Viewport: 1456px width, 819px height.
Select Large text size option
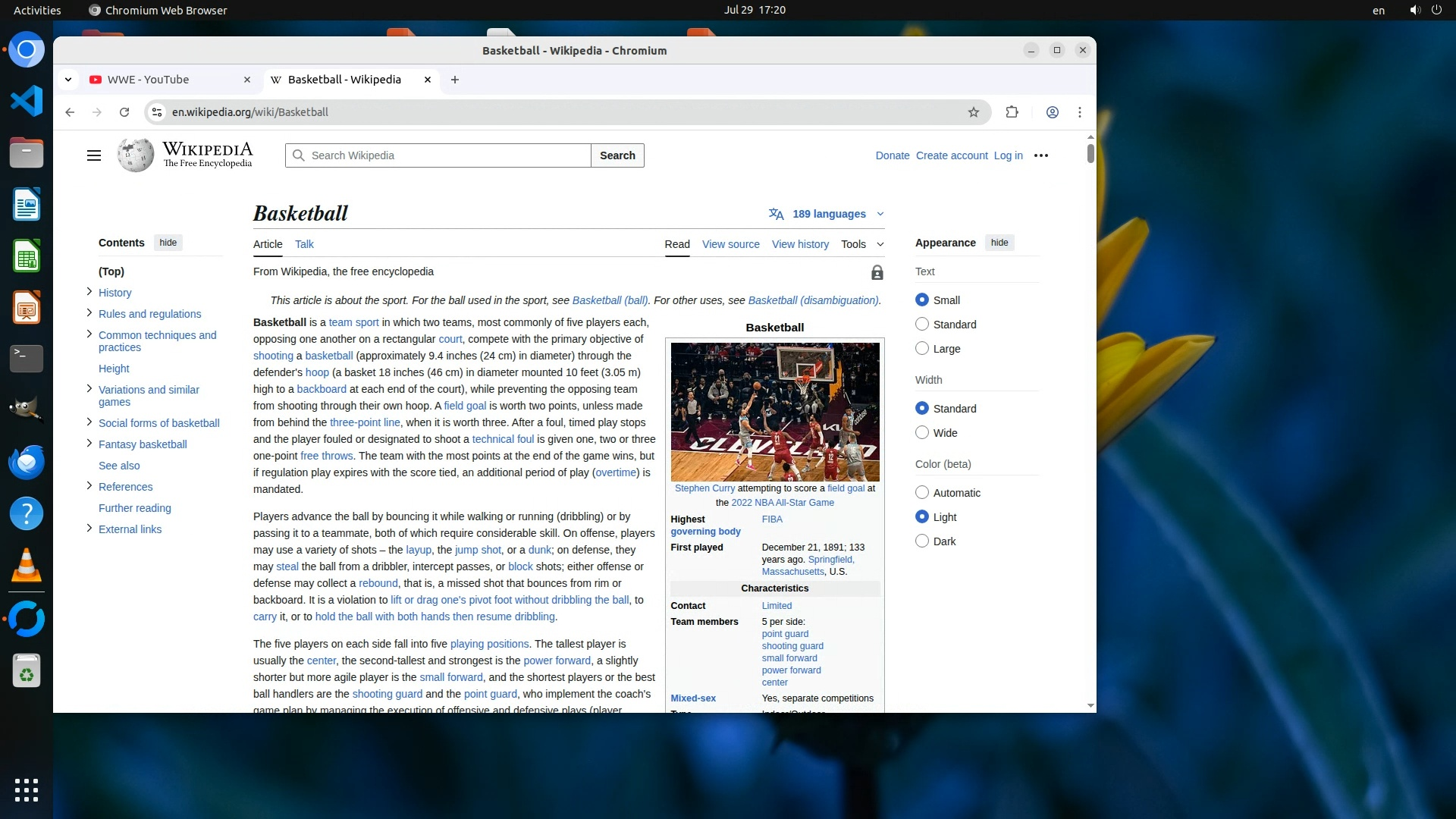tap(922, 349)
